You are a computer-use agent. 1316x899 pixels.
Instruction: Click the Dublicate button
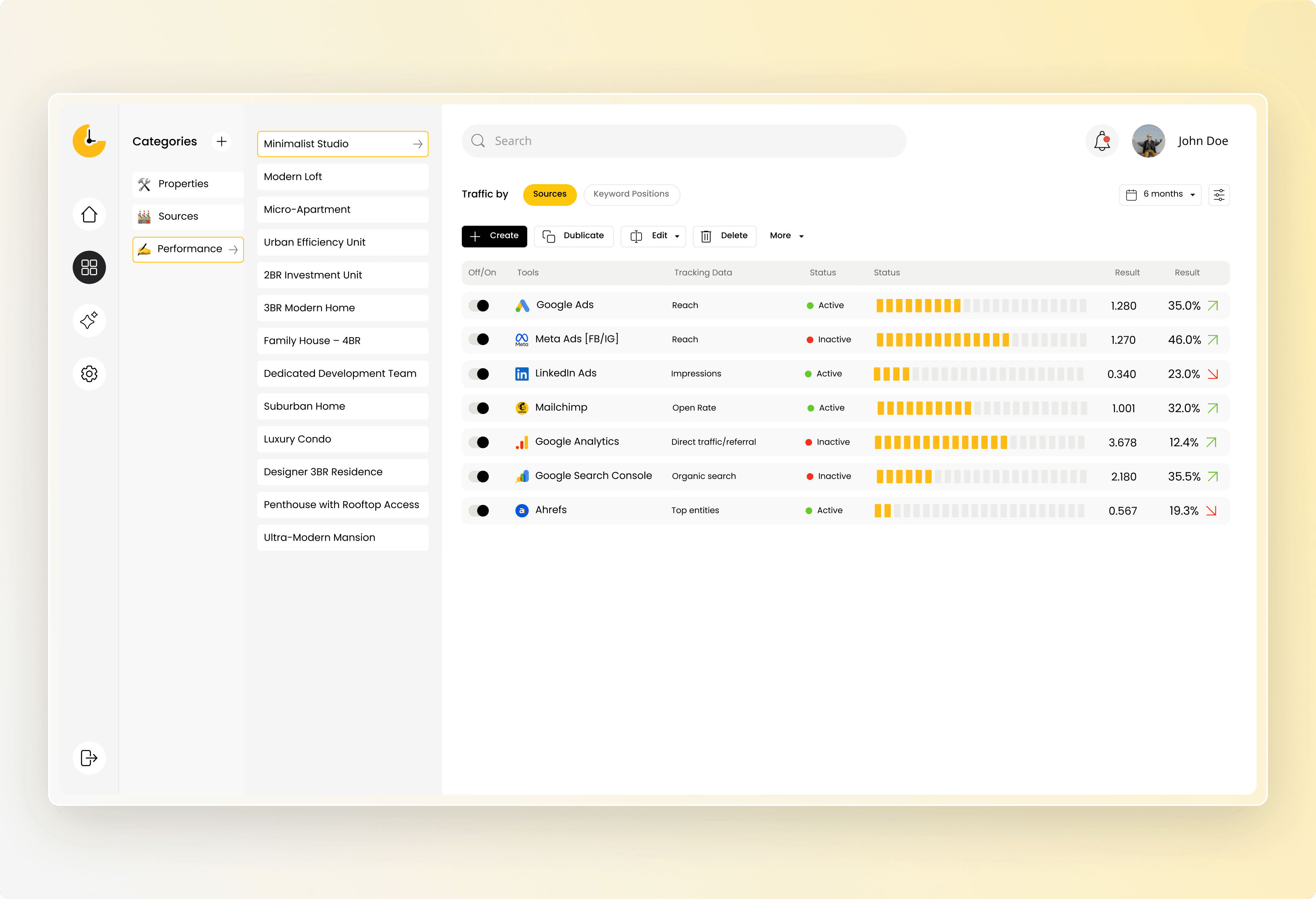pos(574,236)
